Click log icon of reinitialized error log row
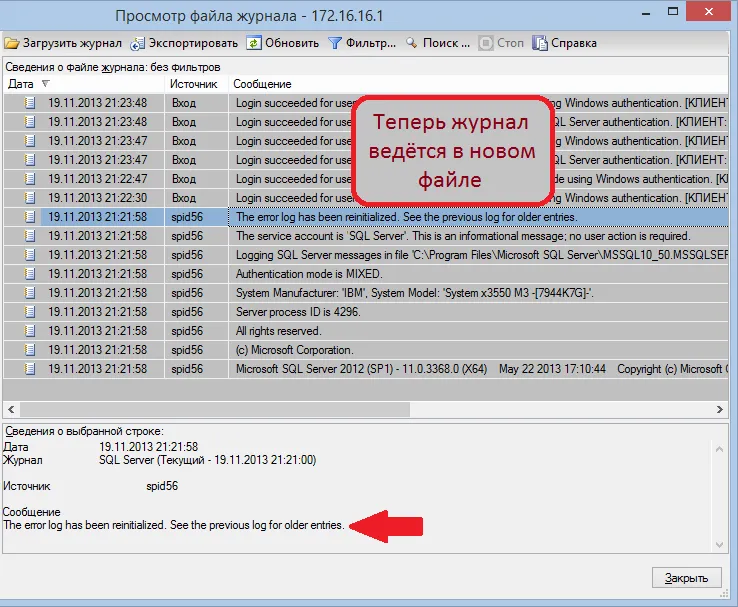 click(x=30, y=217)
